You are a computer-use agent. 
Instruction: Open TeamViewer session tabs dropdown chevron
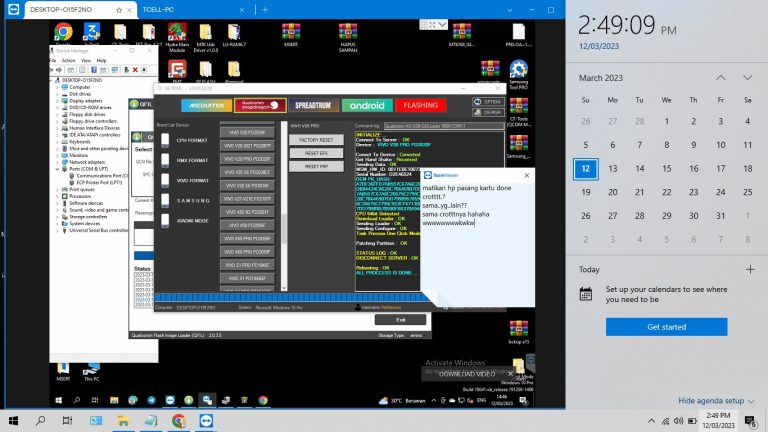click(x=509, y=10)
